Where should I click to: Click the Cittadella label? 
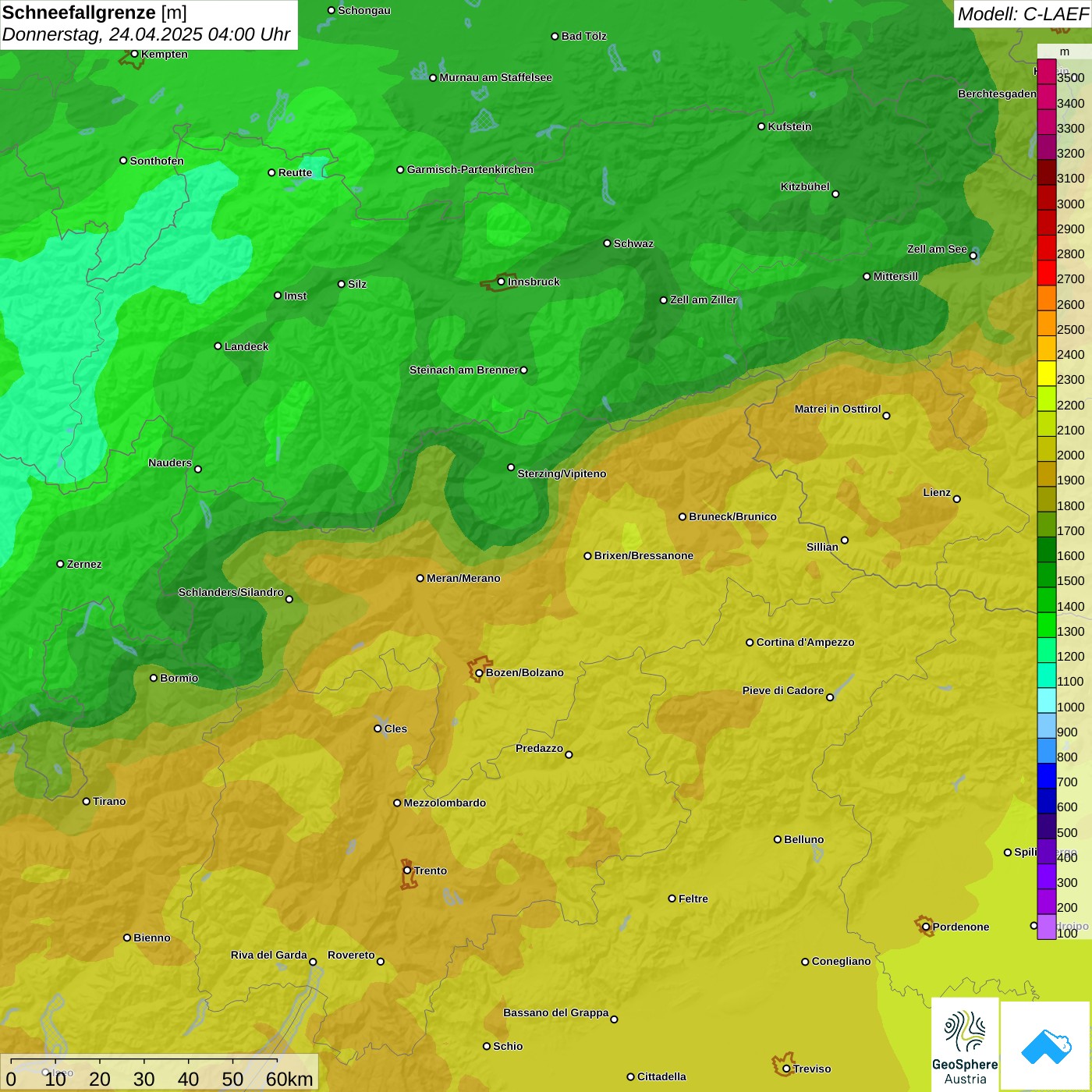(x=661, y=1077)
